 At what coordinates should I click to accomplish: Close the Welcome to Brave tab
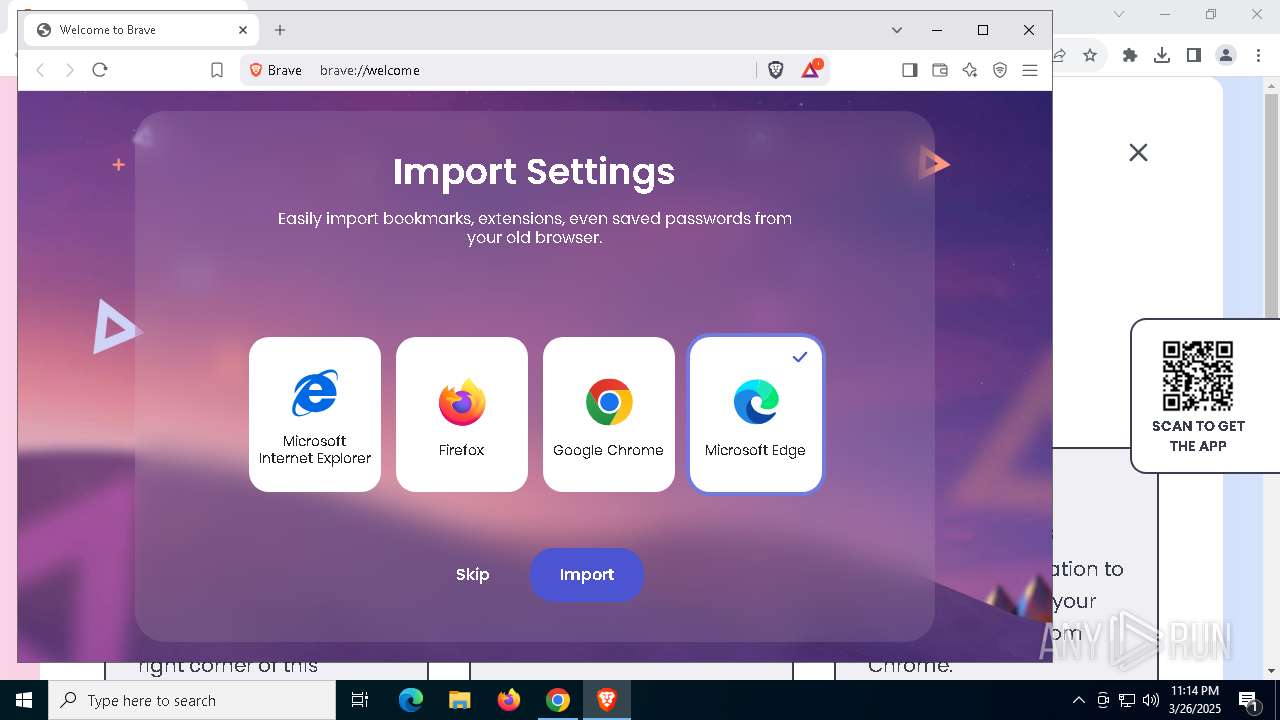point(243,30)
